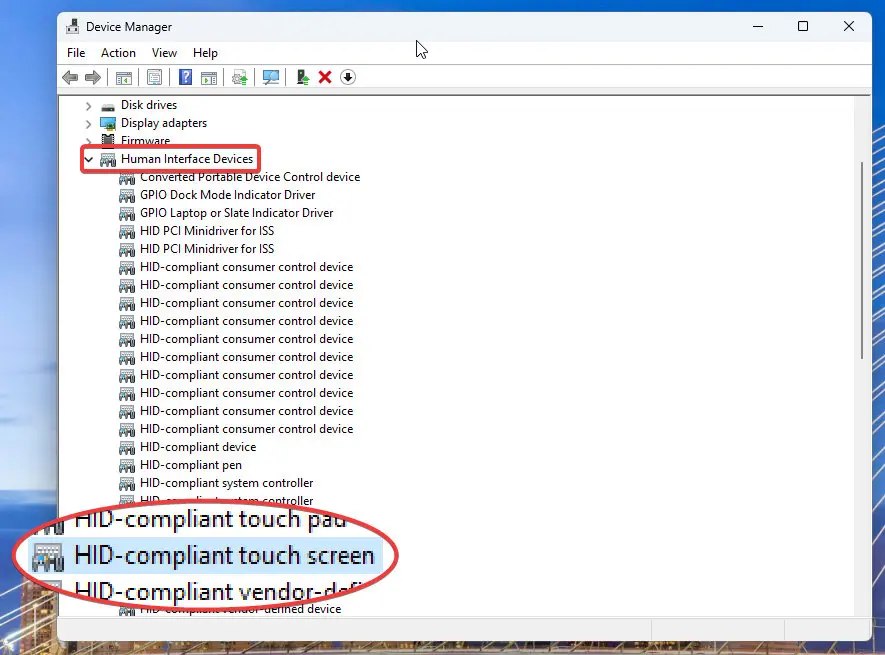Click the Forward arrow in the toolbar
885x655 pixels.
(93, 78)
